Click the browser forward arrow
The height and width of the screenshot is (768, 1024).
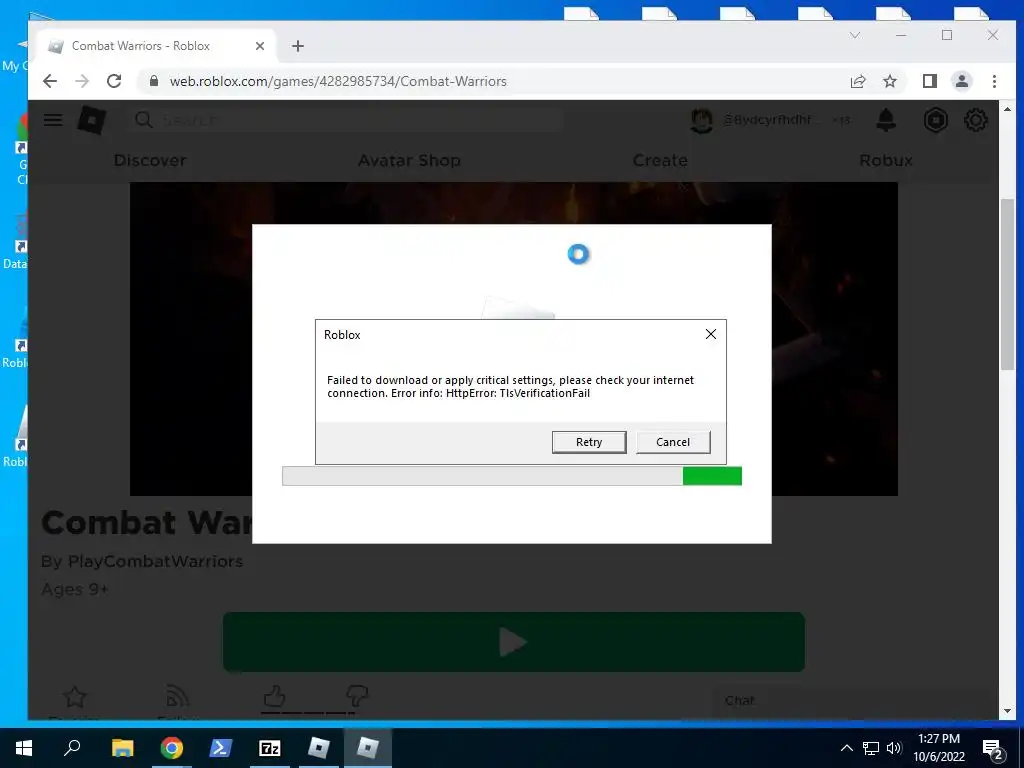[82, 81]
